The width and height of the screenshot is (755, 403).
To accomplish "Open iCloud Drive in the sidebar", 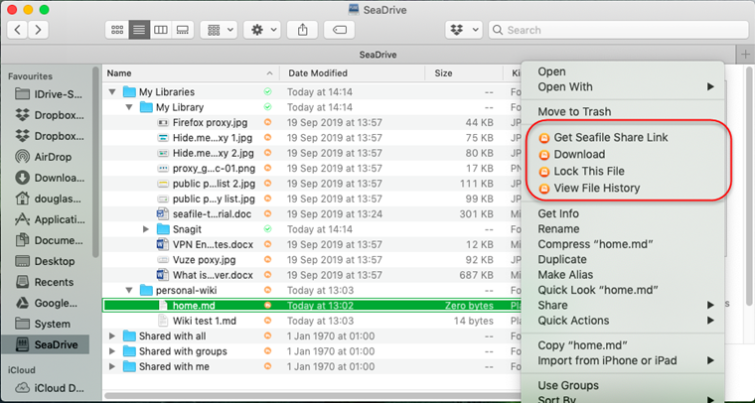I will coord(49,388).
